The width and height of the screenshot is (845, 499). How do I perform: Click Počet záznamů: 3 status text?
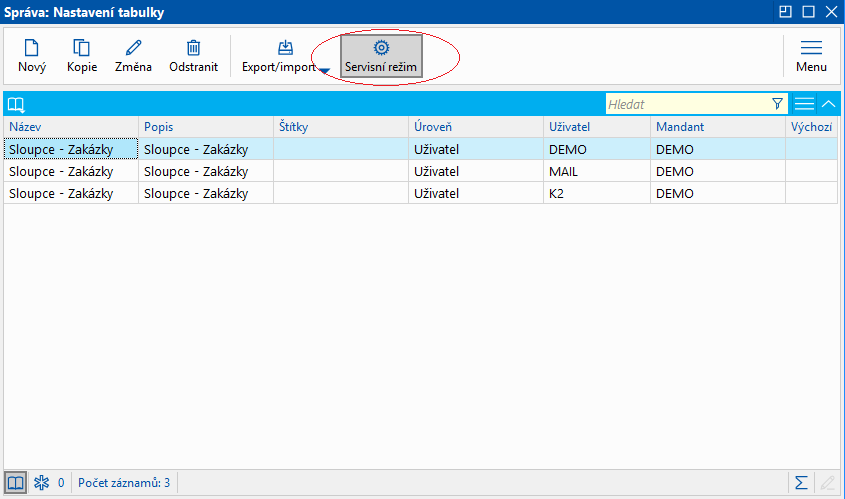pos(124,482)
